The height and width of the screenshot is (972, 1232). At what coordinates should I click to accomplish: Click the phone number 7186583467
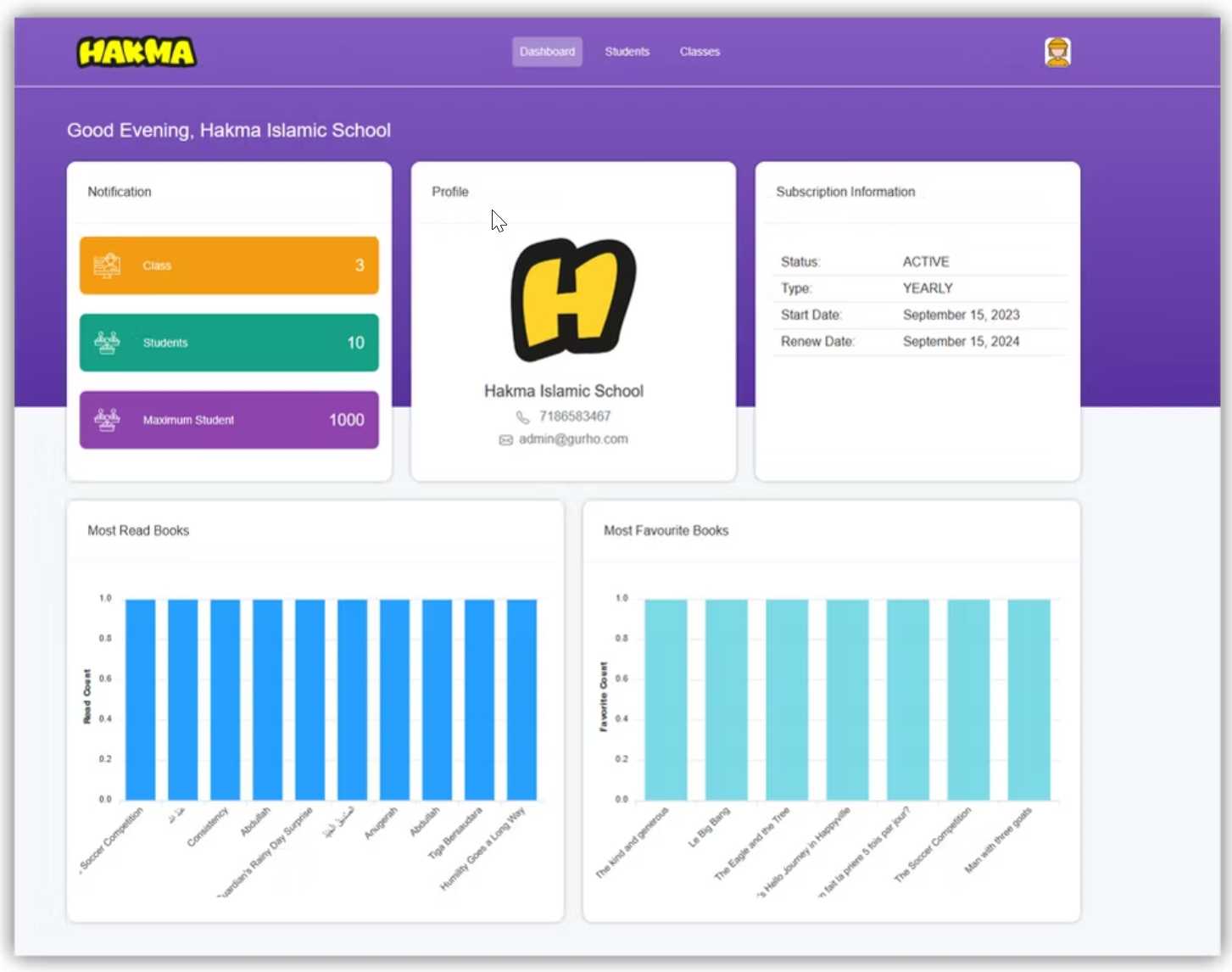tap(575, 416)
